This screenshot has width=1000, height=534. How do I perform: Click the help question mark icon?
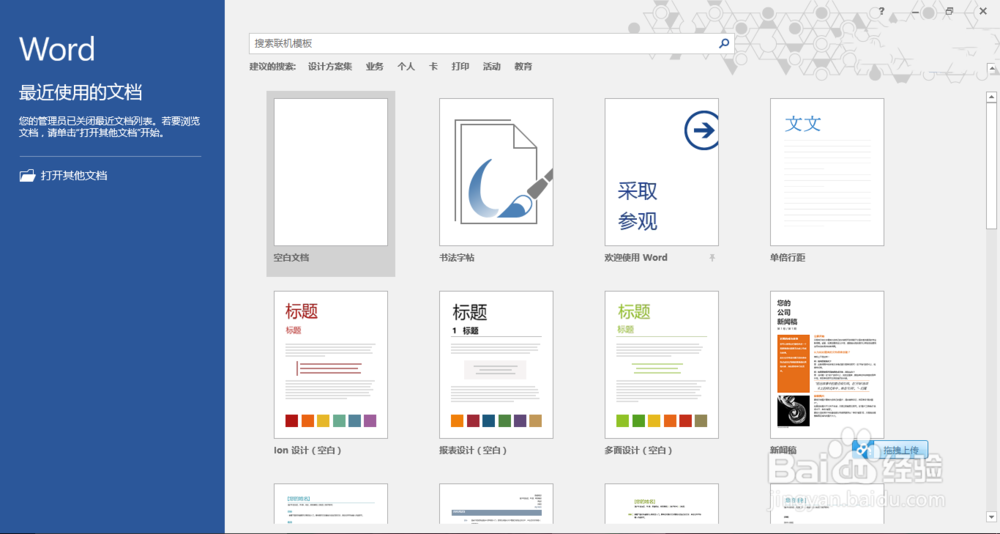click(x=882, y=11)
